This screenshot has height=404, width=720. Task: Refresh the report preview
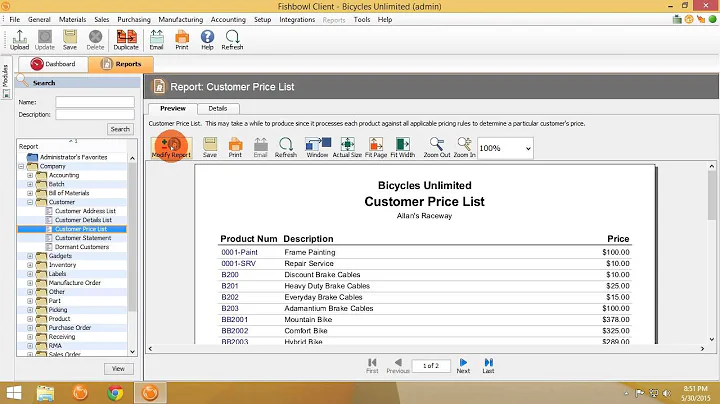286,148
